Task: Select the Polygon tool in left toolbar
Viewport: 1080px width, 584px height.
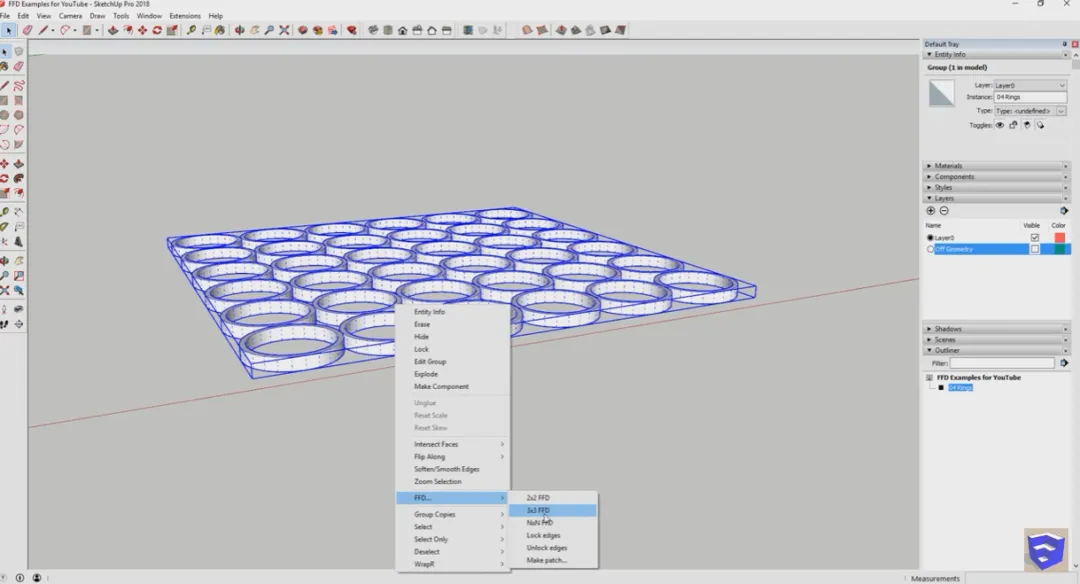Action: coord(19,115)
